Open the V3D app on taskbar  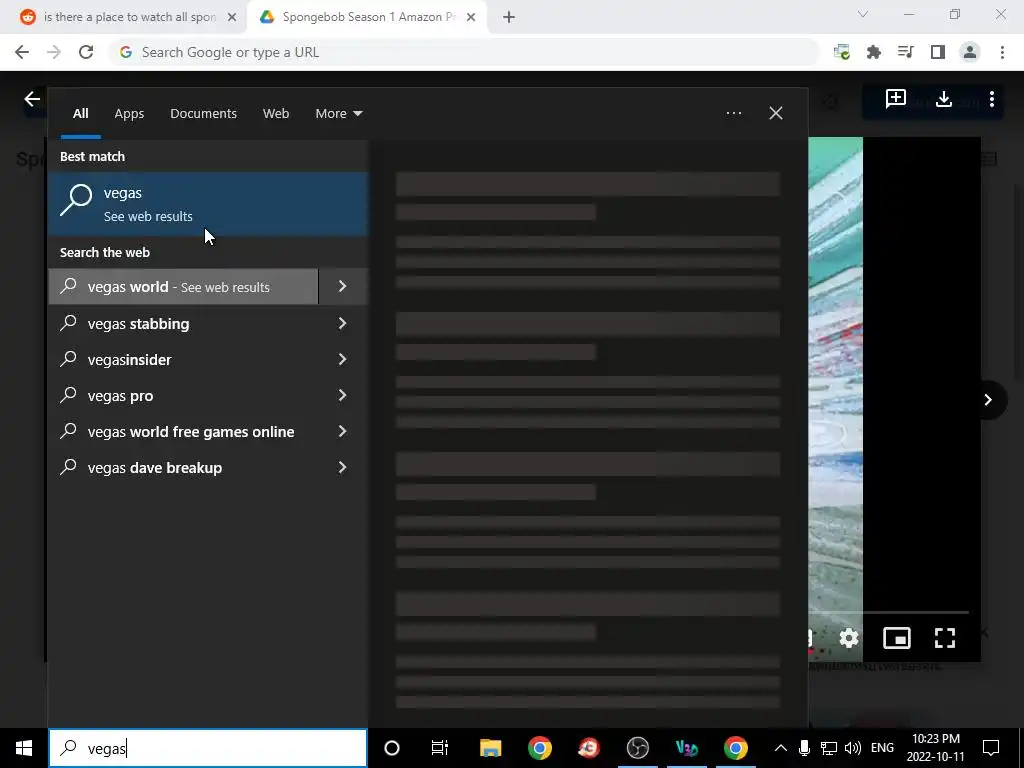tap(686, 748)
